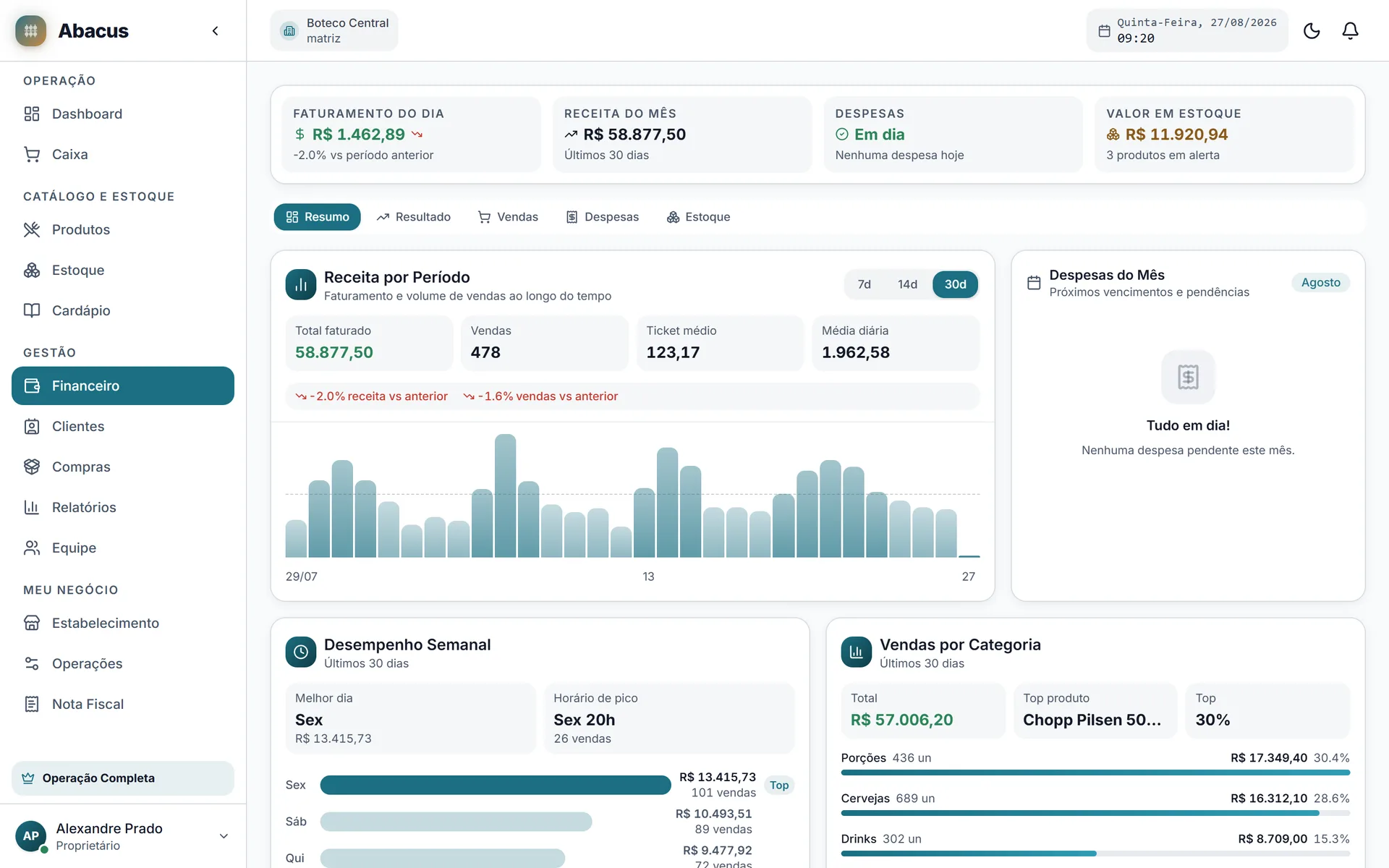Image resolution: width=1389 pixels, height=868 pixels.
Task: Collapse sidebar with chevron arrow
Action: tap(215, 30)
